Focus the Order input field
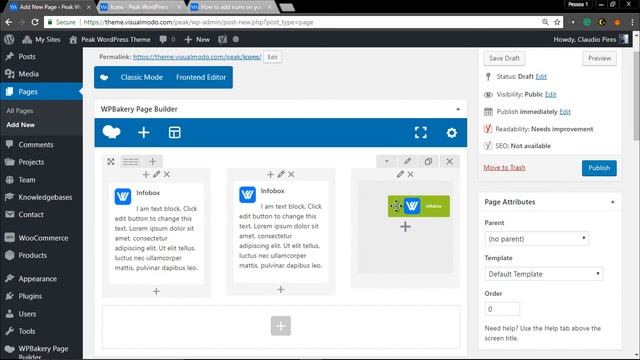Viewport: 640px width, 360px height. click(502, 309)
